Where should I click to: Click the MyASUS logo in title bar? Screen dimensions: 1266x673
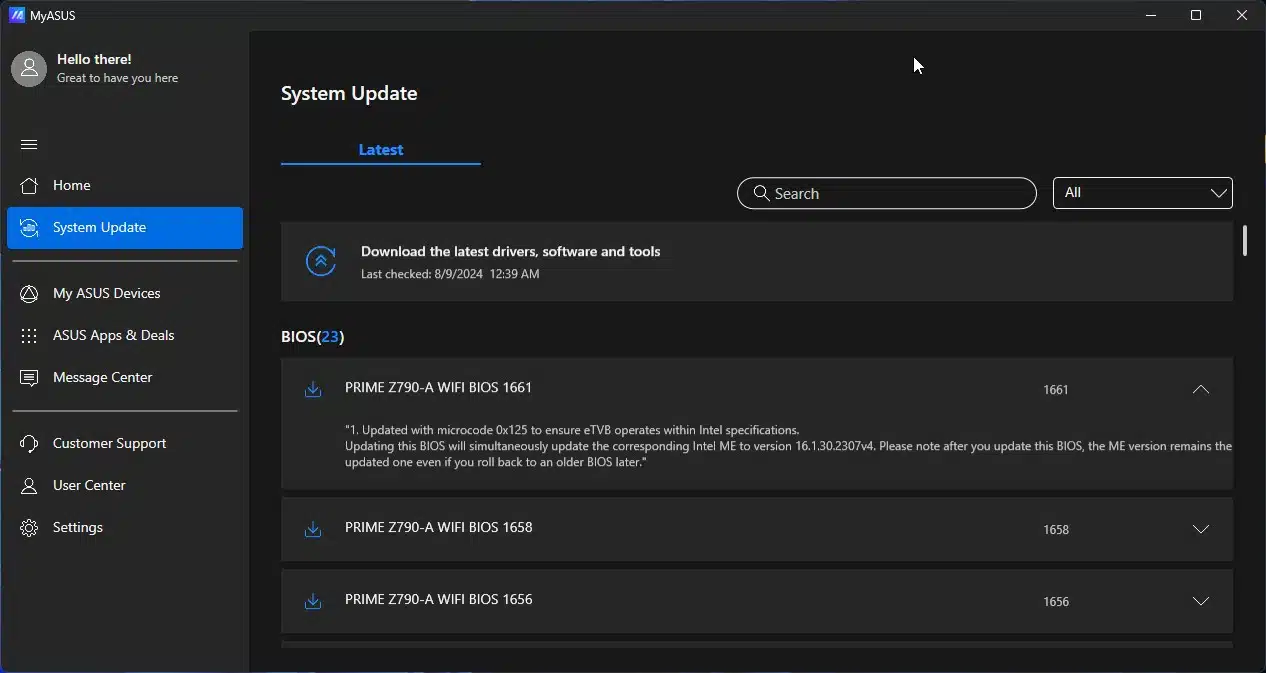click(x=16, y=15)
